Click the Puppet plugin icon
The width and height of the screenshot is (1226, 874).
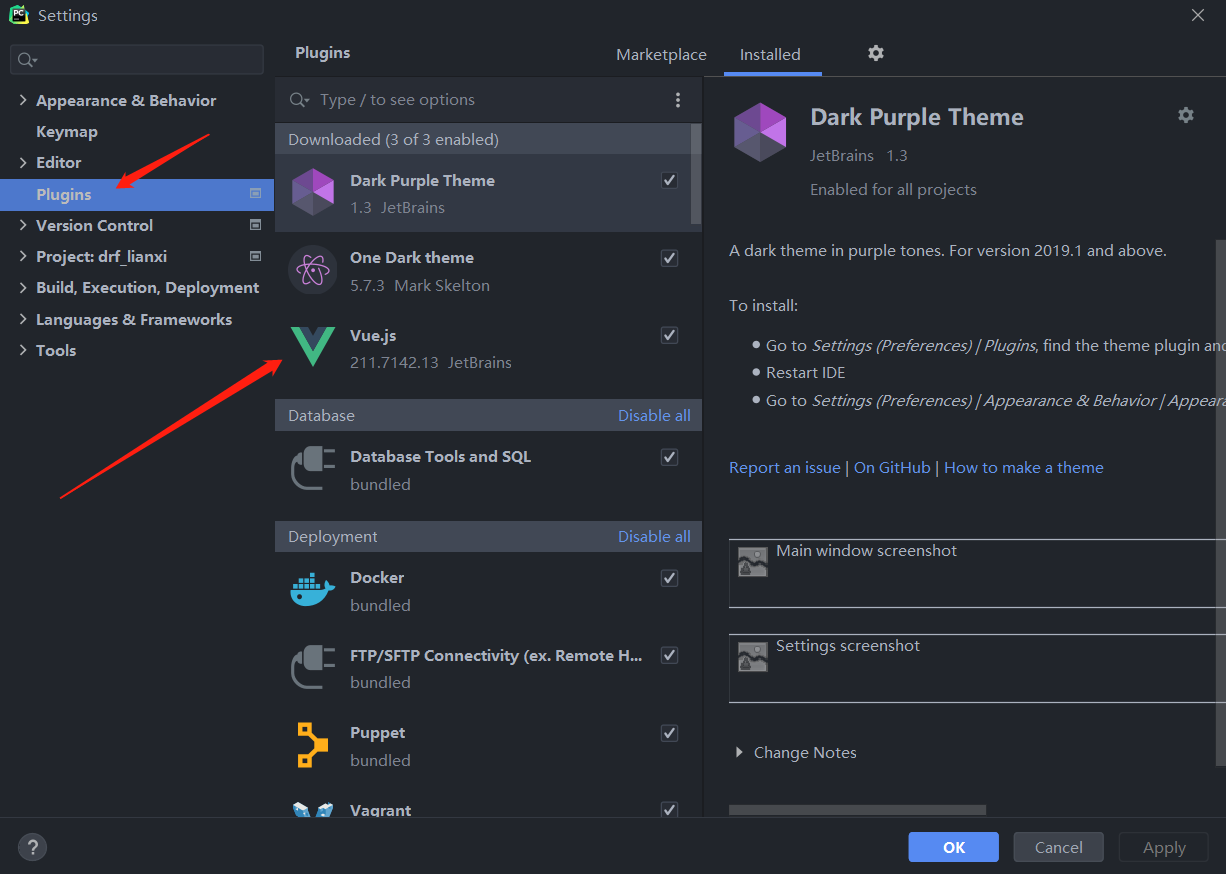click(313, 745)
